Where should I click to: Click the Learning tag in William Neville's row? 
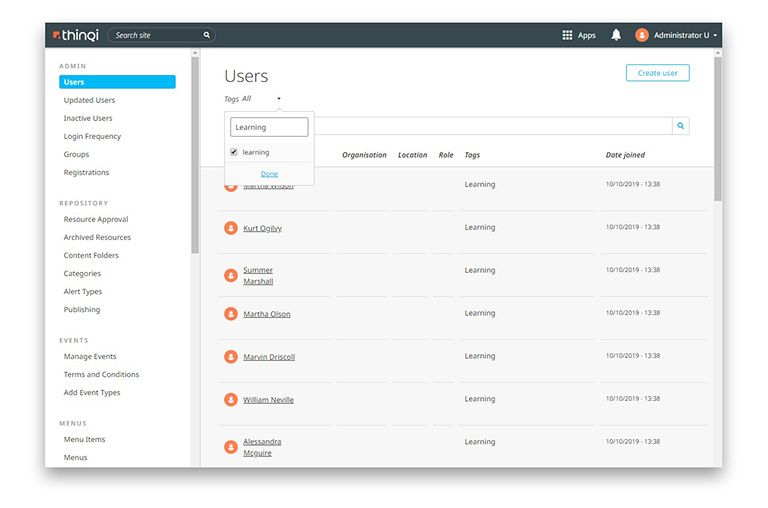click(480, 399)
